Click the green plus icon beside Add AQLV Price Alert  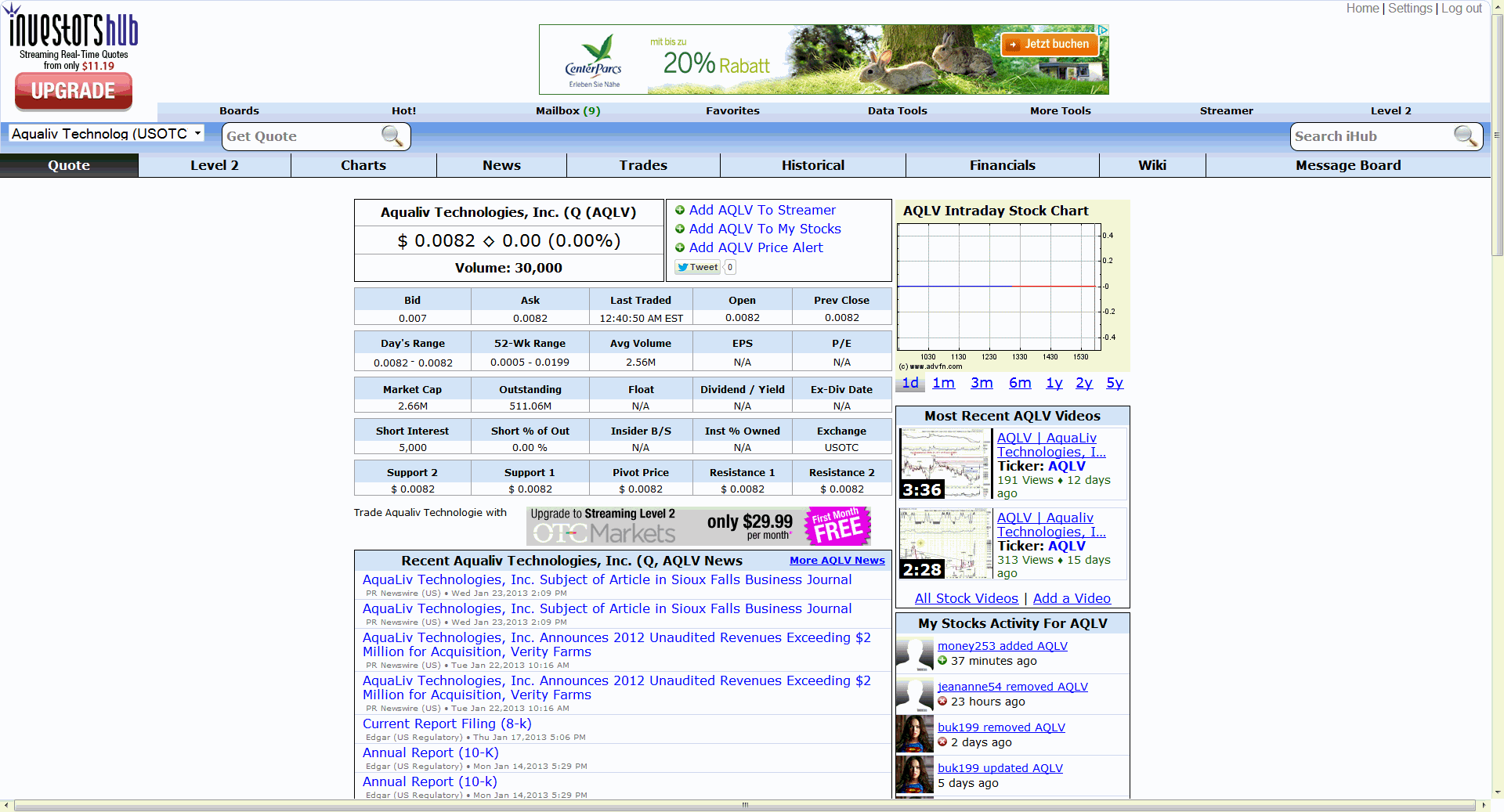(680, 247)
